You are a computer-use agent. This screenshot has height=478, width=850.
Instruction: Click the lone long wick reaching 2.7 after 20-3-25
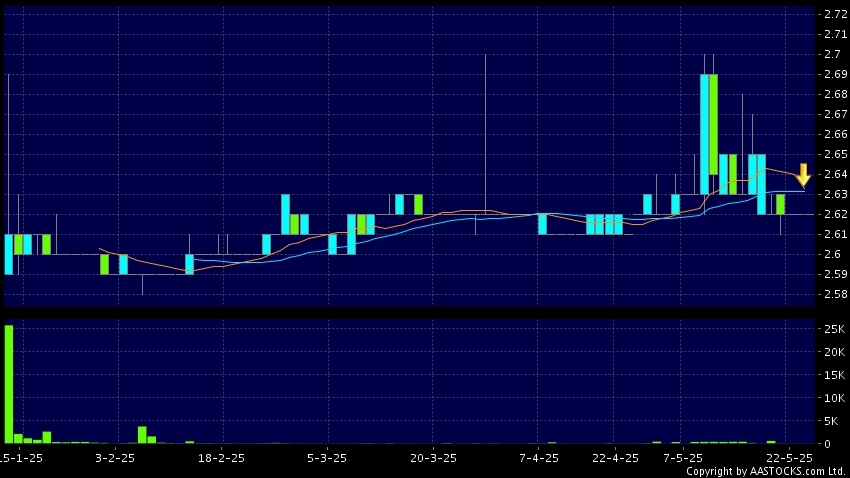(x=485, y=134)
